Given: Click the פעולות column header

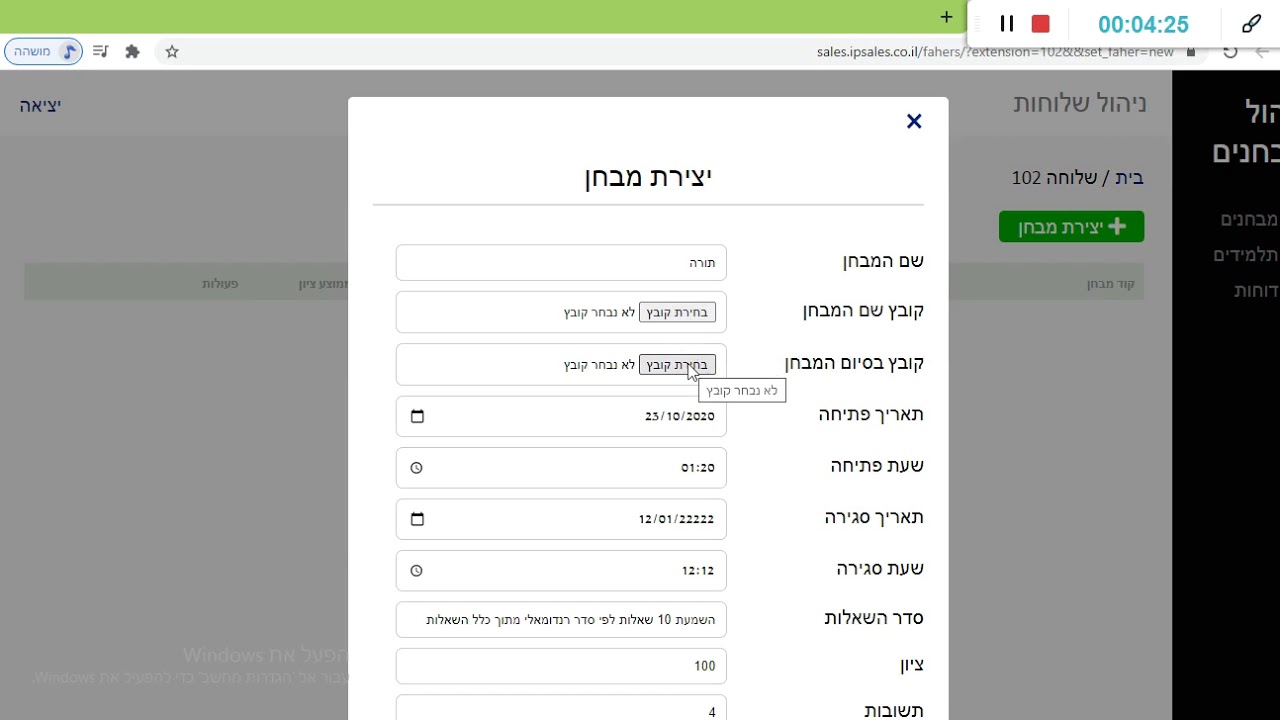Looking at the screenshot, I should click(x=220, y=284).
